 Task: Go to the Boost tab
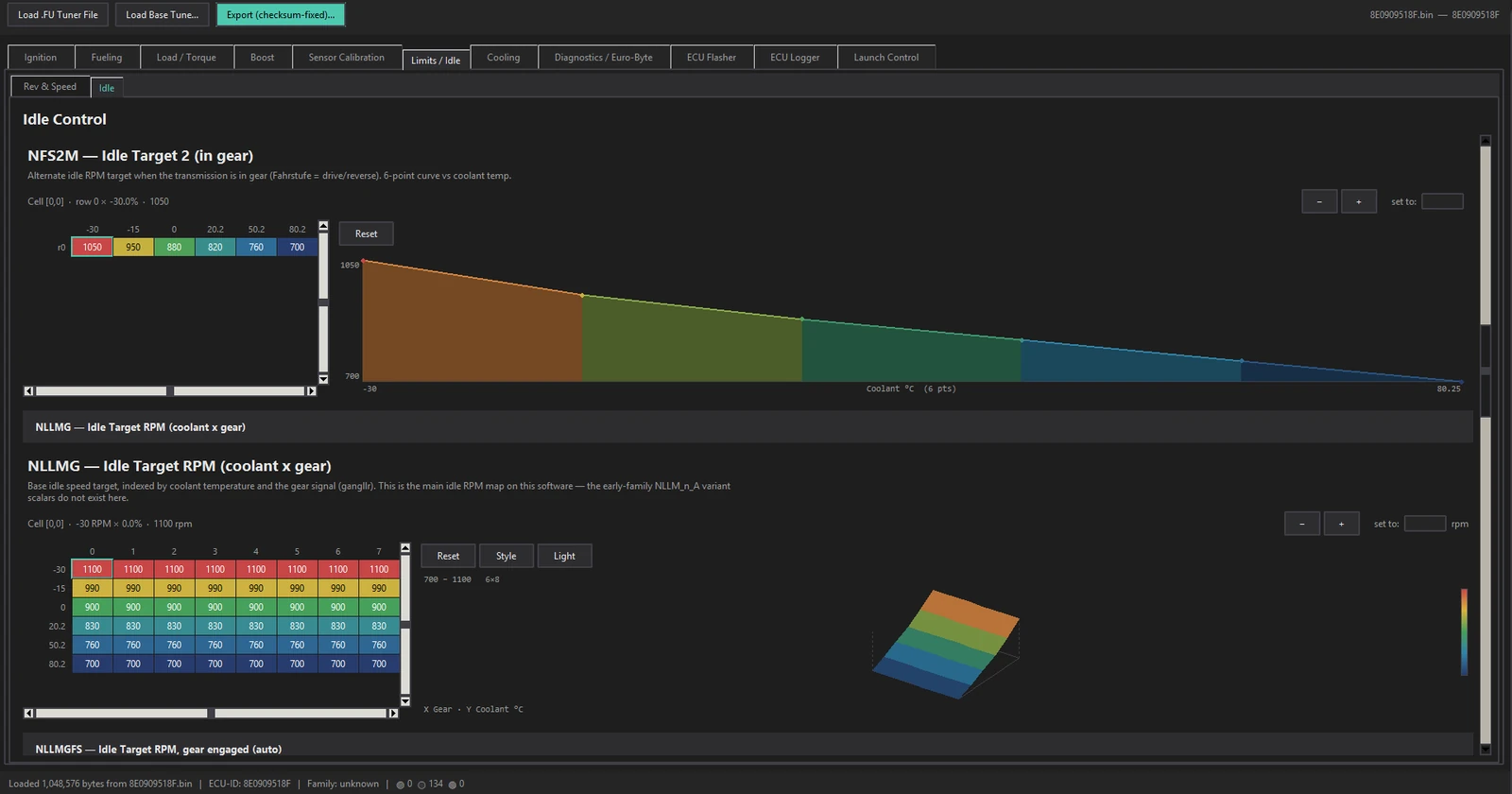point(263,58)
